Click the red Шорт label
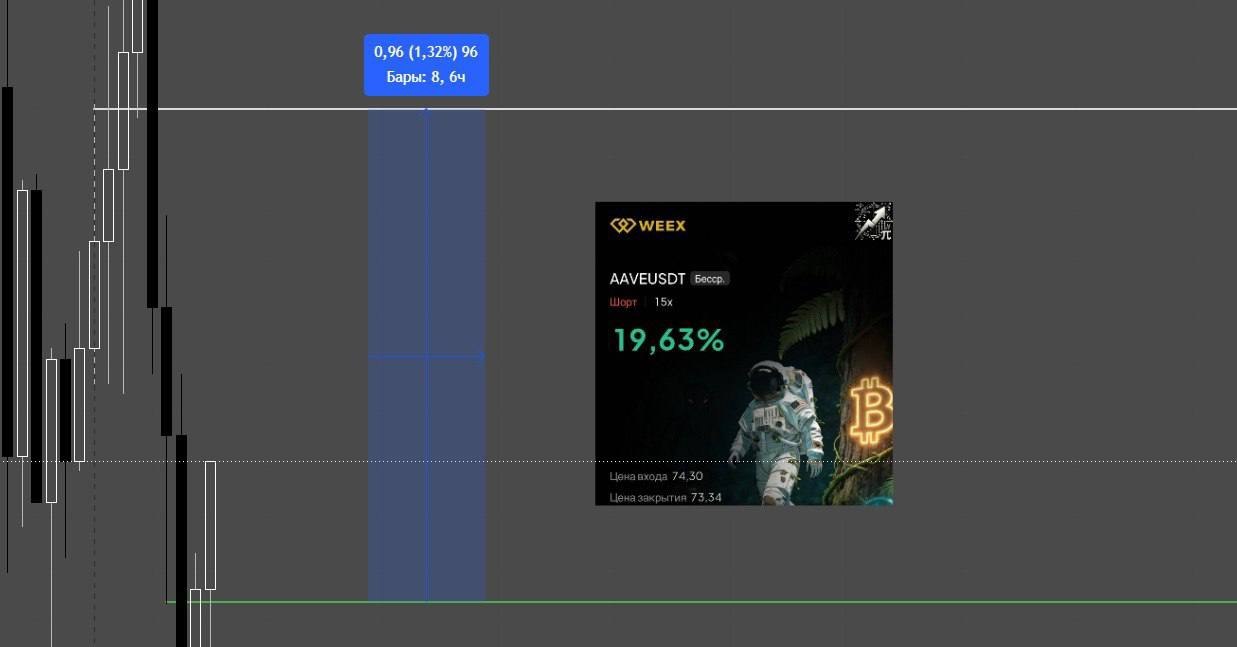This screenshot has width=1237, height=647. pyautogui.click(x=623, y=302)
